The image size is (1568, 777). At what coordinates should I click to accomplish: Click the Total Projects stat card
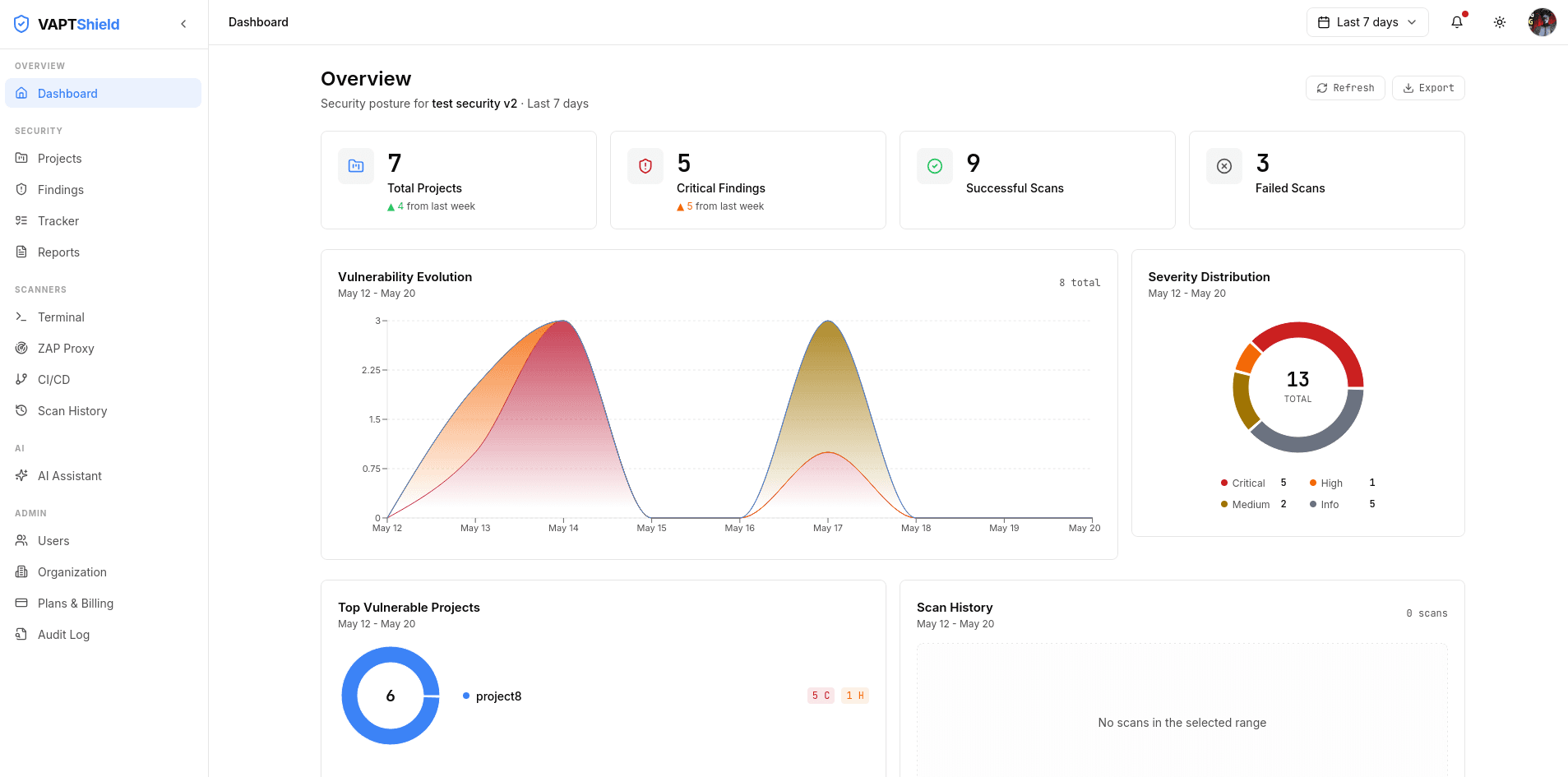click(x=459, y=180)
